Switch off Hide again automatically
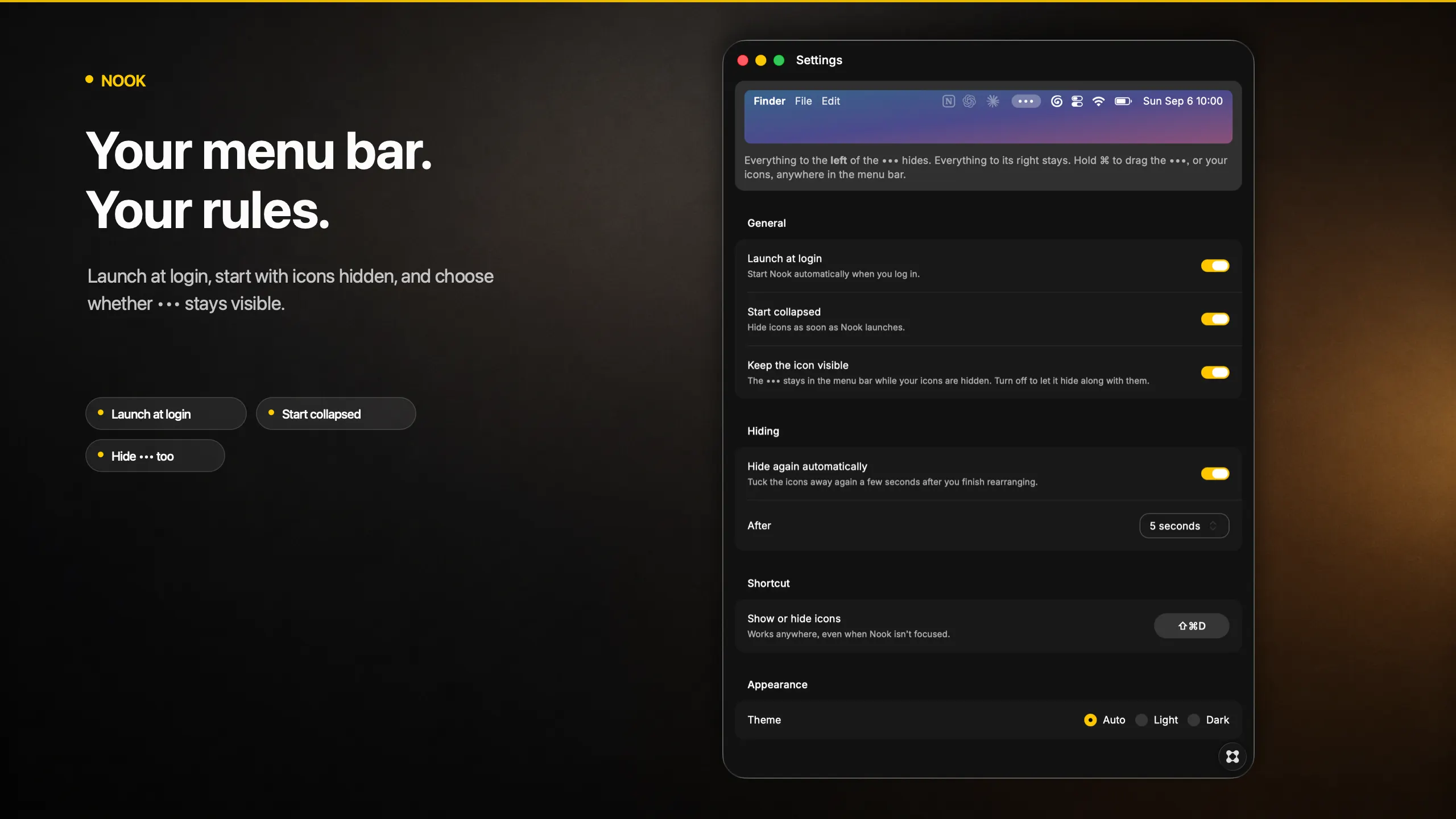Viewport: 1456px width, 819px height. tap(1215, 474)
